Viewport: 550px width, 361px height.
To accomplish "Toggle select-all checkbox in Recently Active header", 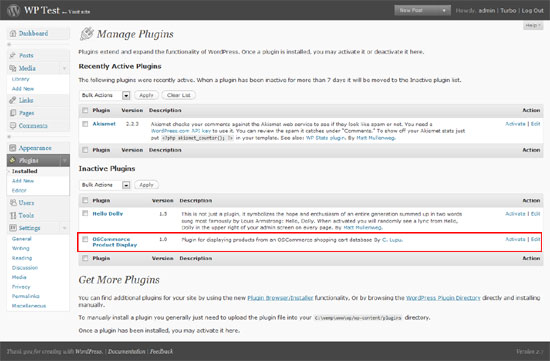I will pos(85,111).
